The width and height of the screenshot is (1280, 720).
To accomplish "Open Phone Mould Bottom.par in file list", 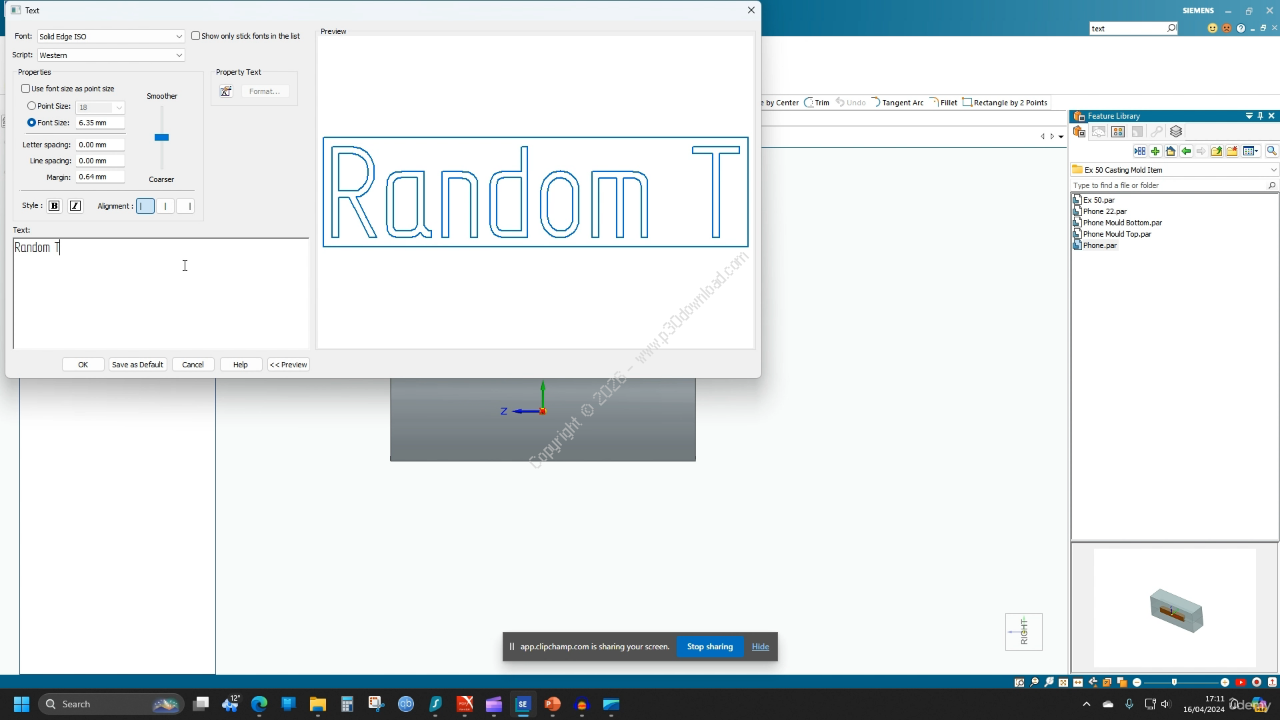I will point(1122,223).
